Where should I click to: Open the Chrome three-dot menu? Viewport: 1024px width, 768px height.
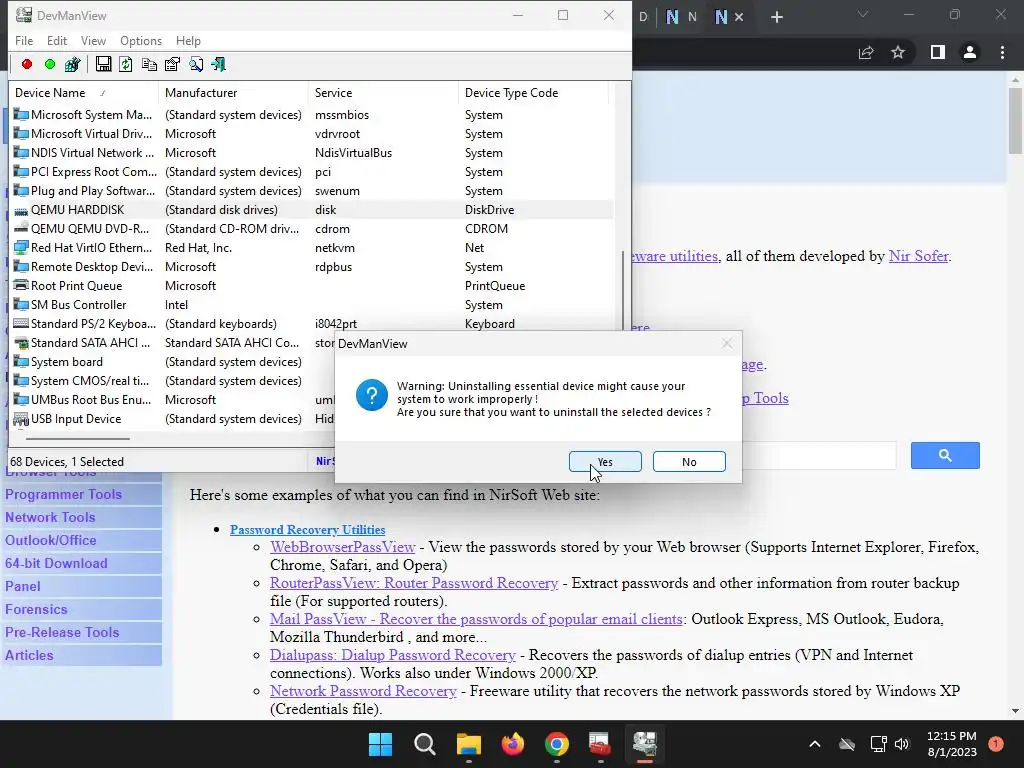coord(1002,52)
